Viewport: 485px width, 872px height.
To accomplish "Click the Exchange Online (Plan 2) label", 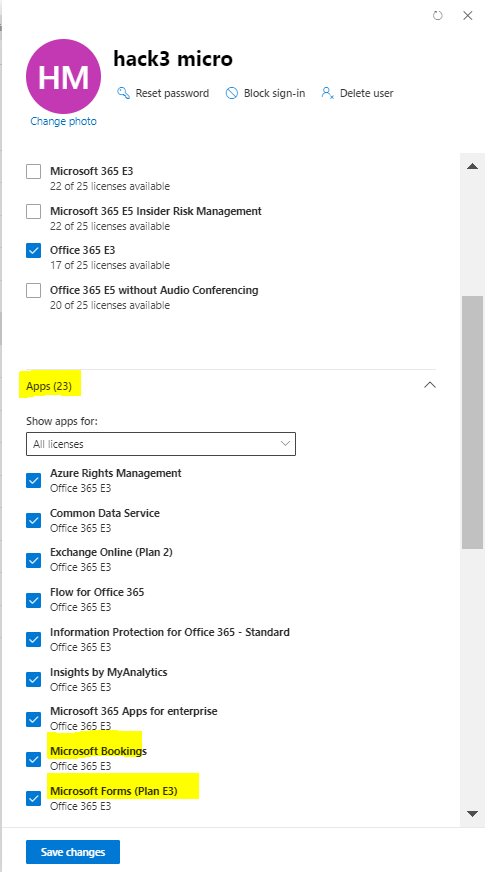I will [x=111, y=552].
